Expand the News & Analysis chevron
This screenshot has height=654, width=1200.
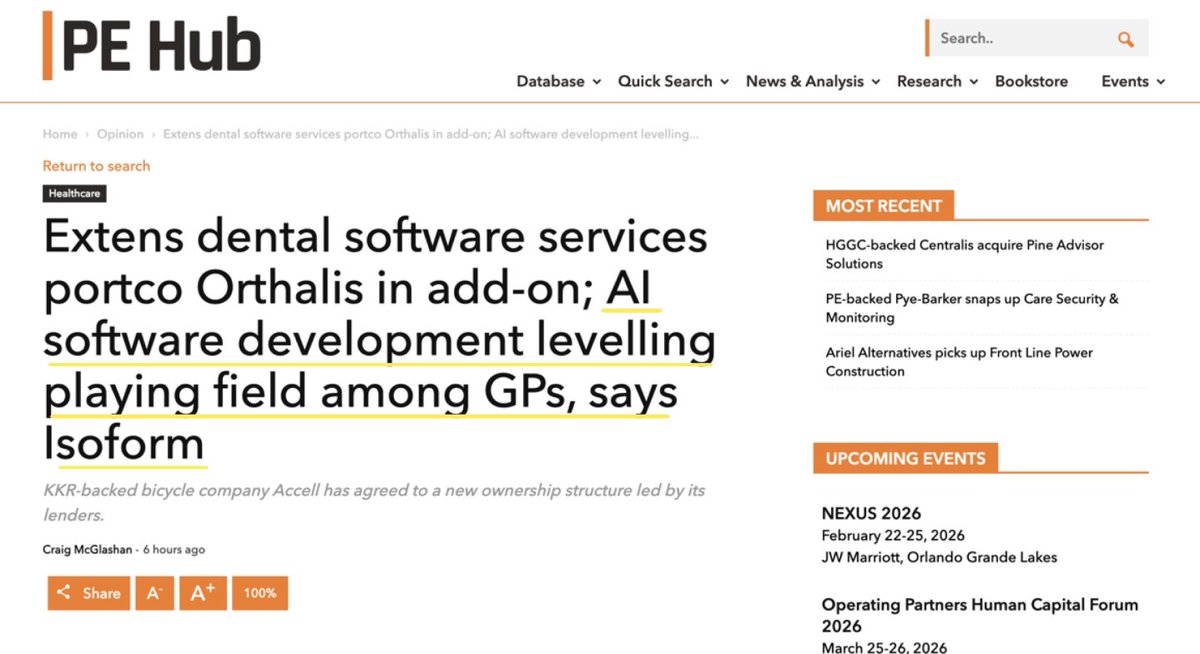876,82
